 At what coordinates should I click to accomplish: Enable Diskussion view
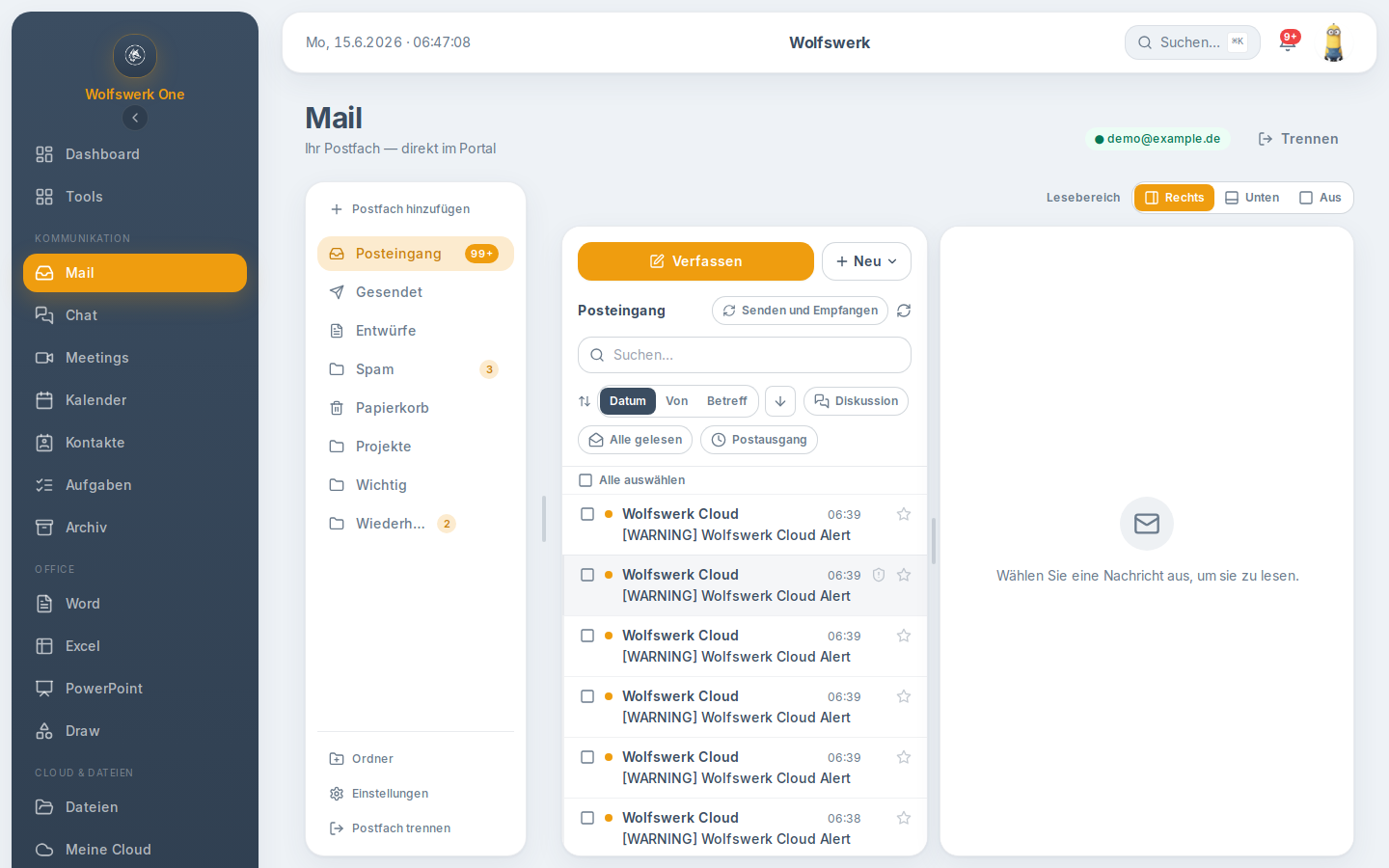coord(856,401)
